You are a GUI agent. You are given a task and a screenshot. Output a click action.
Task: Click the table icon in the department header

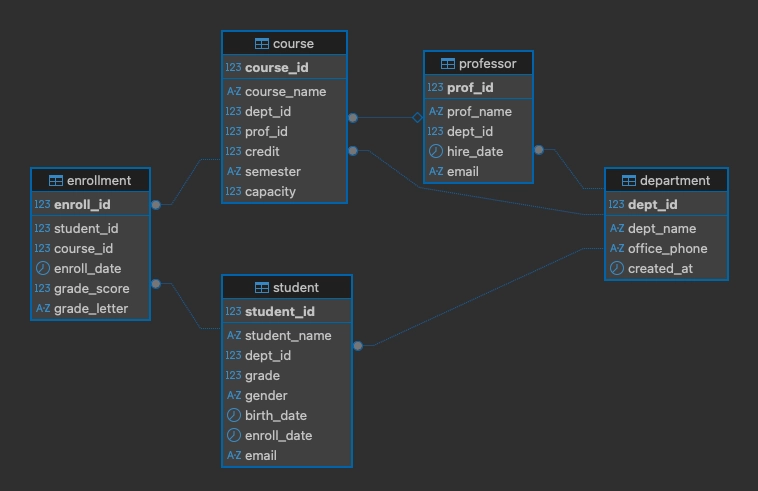[x=628, y=181]
